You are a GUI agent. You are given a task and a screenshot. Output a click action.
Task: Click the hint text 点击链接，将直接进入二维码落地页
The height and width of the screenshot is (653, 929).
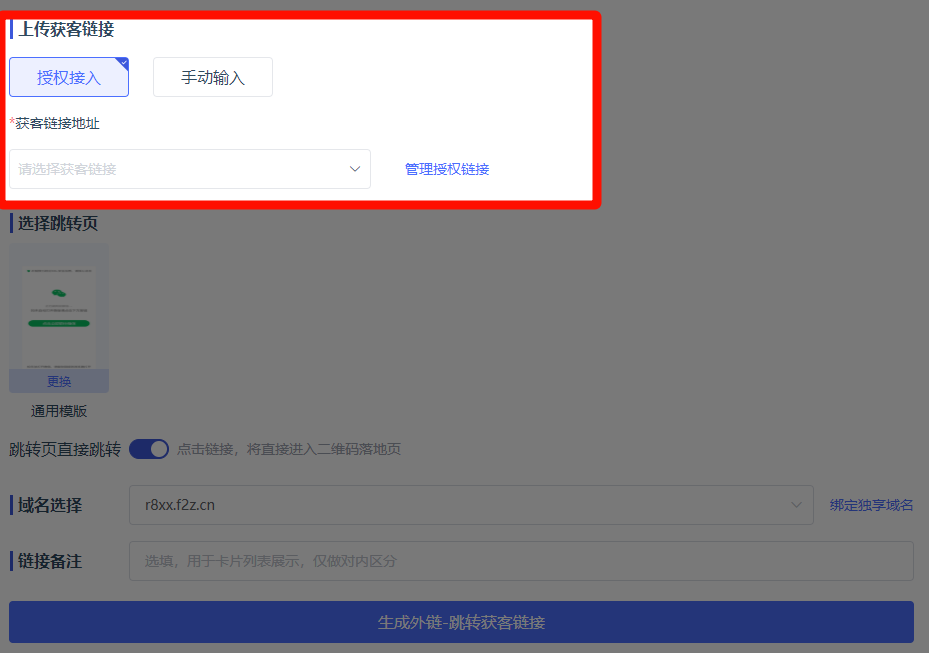pyautogui.click(x=289, y=449)
